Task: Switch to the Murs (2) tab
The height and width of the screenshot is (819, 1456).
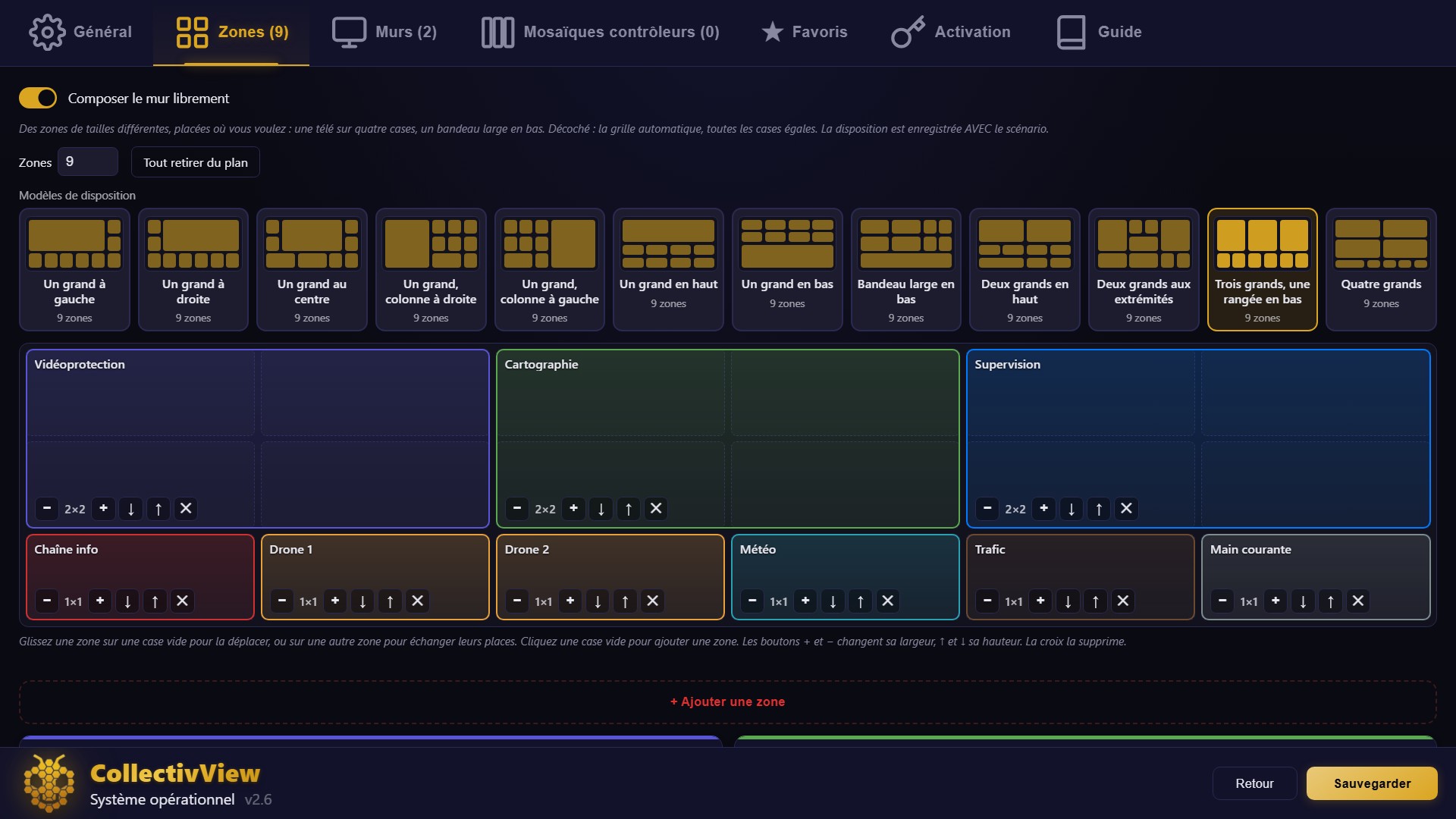Action: click(384, 32)
